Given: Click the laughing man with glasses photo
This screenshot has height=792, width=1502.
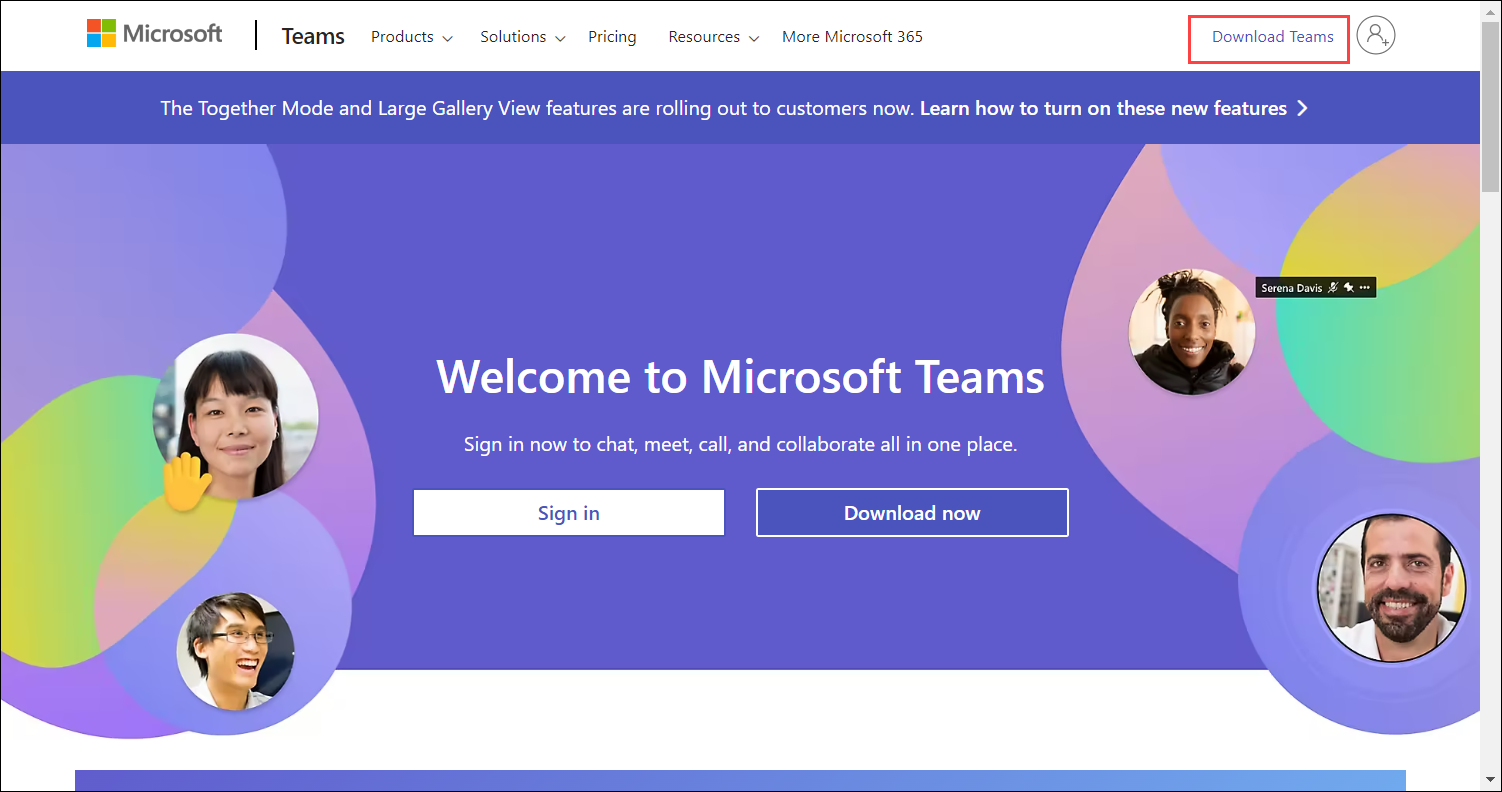Looking at the screenshot, I should tap(236, 651).
